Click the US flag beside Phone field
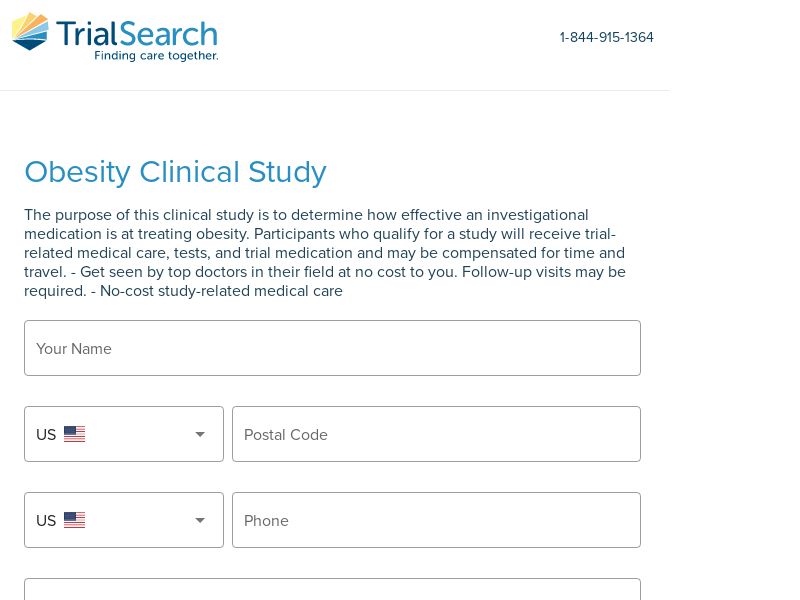800x600 pixels. tap(74, 520)
